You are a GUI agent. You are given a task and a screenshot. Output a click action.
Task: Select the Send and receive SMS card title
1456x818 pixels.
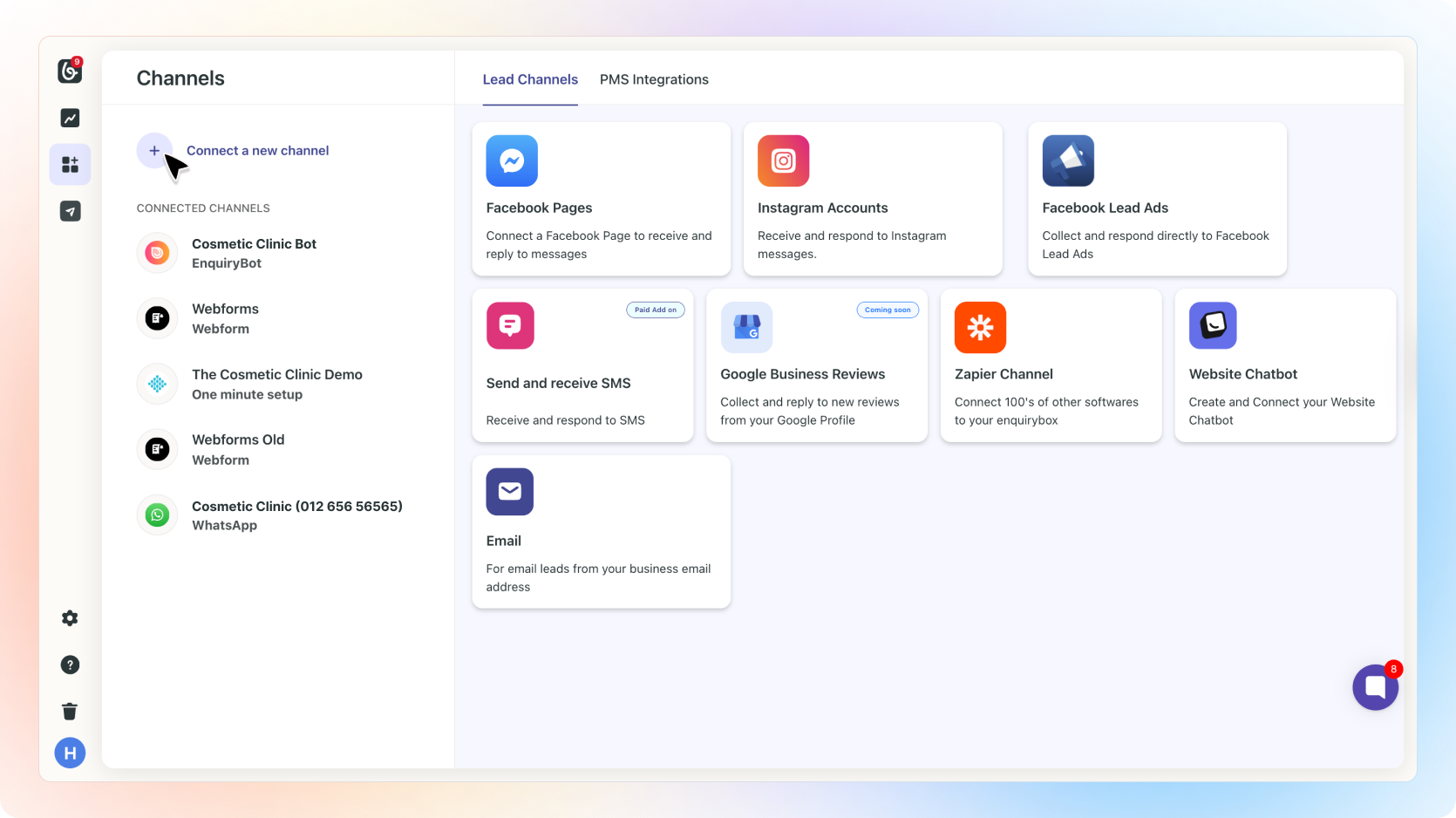pyautogui.click(x=558, y=383)
